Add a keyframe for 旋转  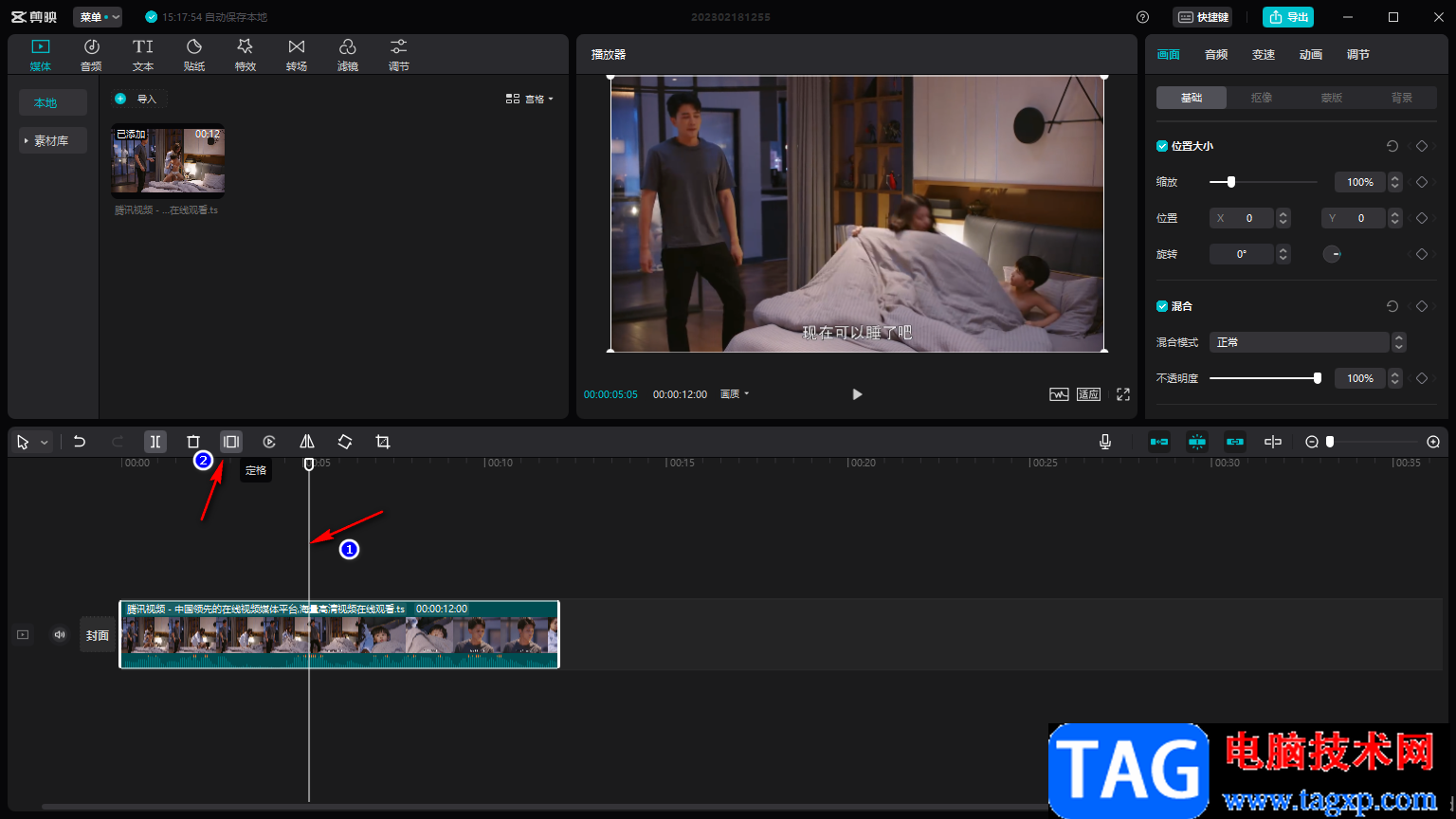coord(1422,254)
